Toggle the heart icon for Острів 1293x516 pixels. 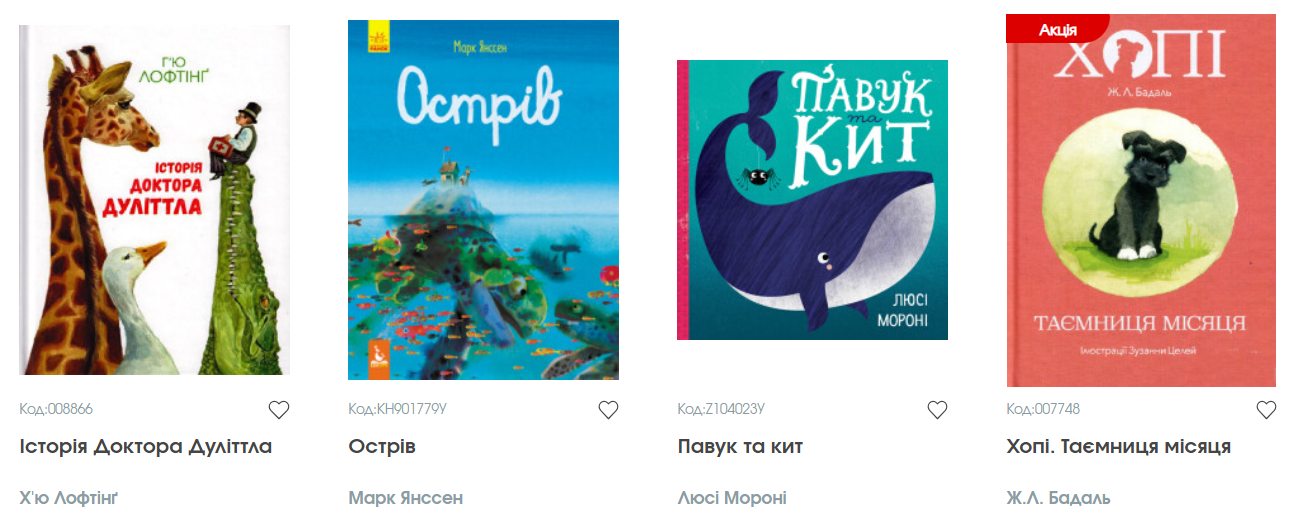pos(608,409)
